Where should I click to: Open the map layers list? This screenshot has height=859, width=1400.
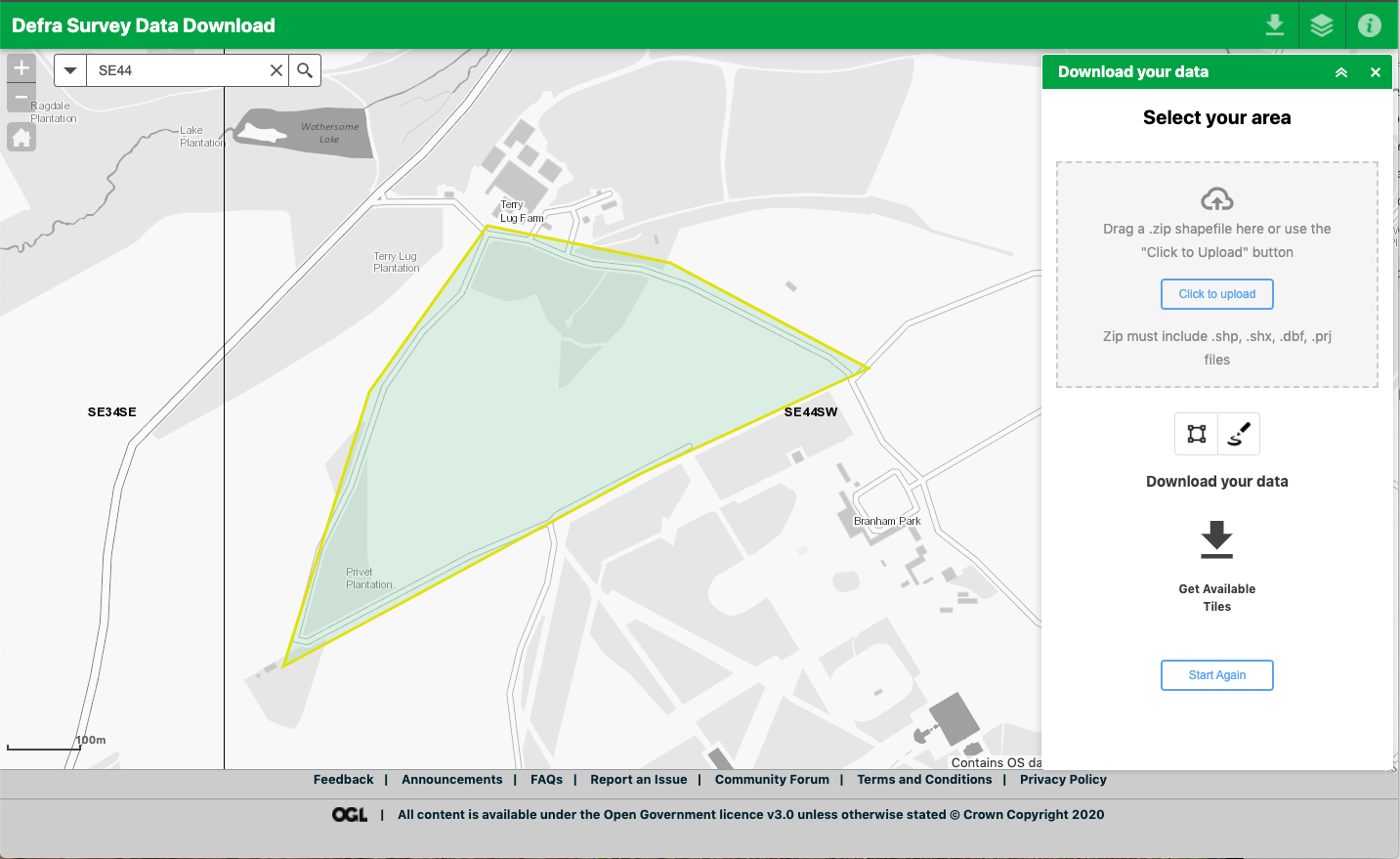(x=1322, y=24)
